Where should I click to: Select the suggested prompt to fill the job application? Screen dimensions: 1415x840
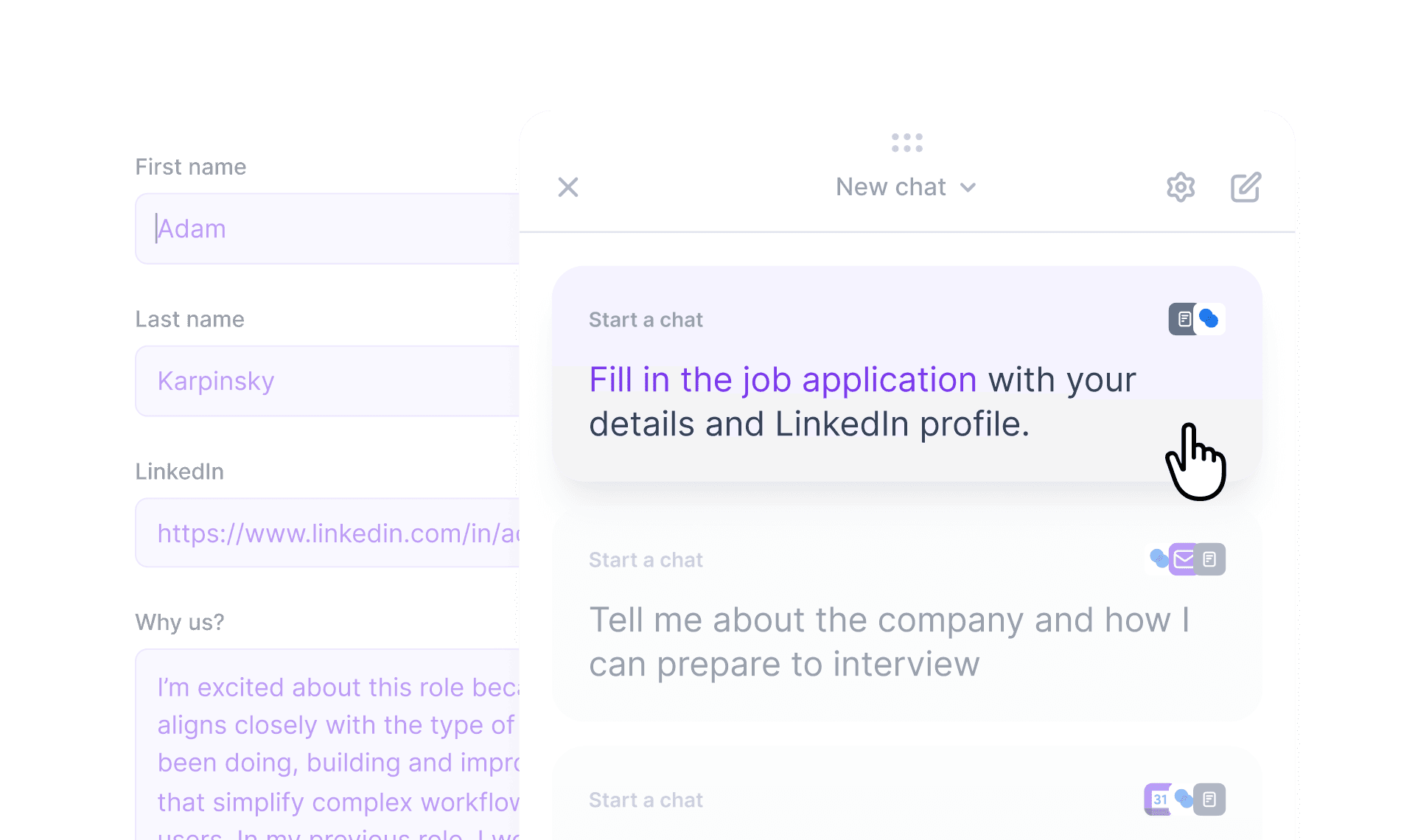[x=862, y=402]
